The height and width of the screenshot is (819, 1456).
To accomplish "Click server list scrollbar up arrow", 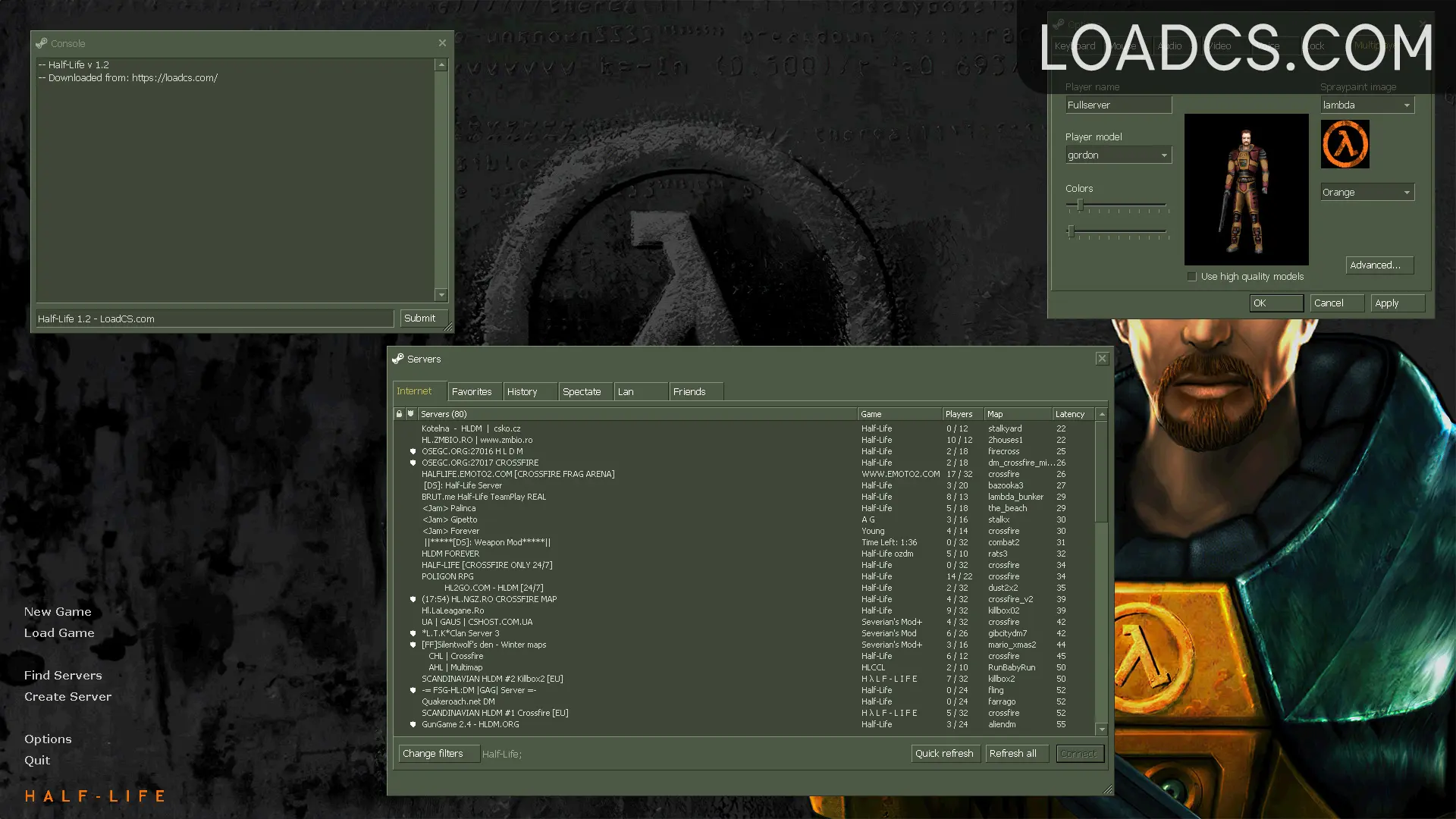I will [1102, 414].
